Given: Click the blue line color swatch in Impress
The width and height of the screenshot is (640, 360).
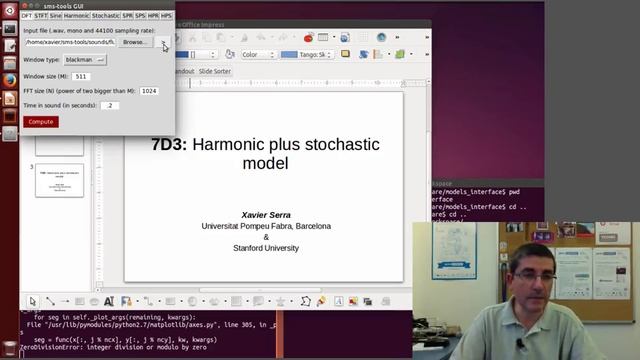Looking at the screenshot, I should pyautogui.click(x=182, y=54).
